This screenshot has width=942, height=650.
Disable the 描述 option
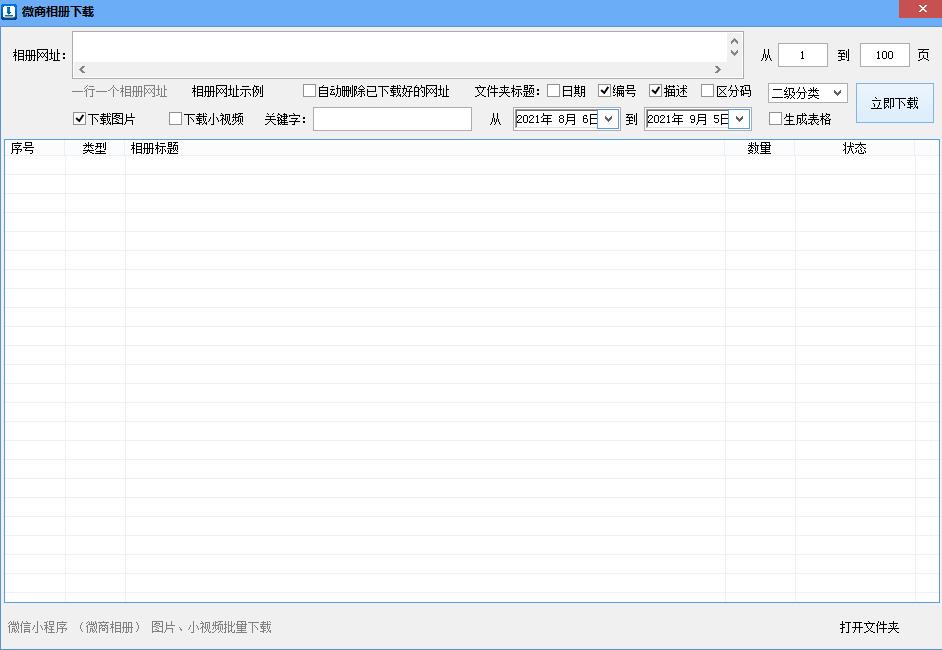click(656, 90)
